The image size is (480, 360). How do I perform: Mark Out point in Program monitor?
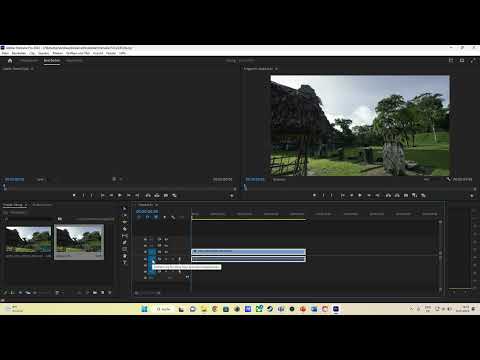point(332,196)
